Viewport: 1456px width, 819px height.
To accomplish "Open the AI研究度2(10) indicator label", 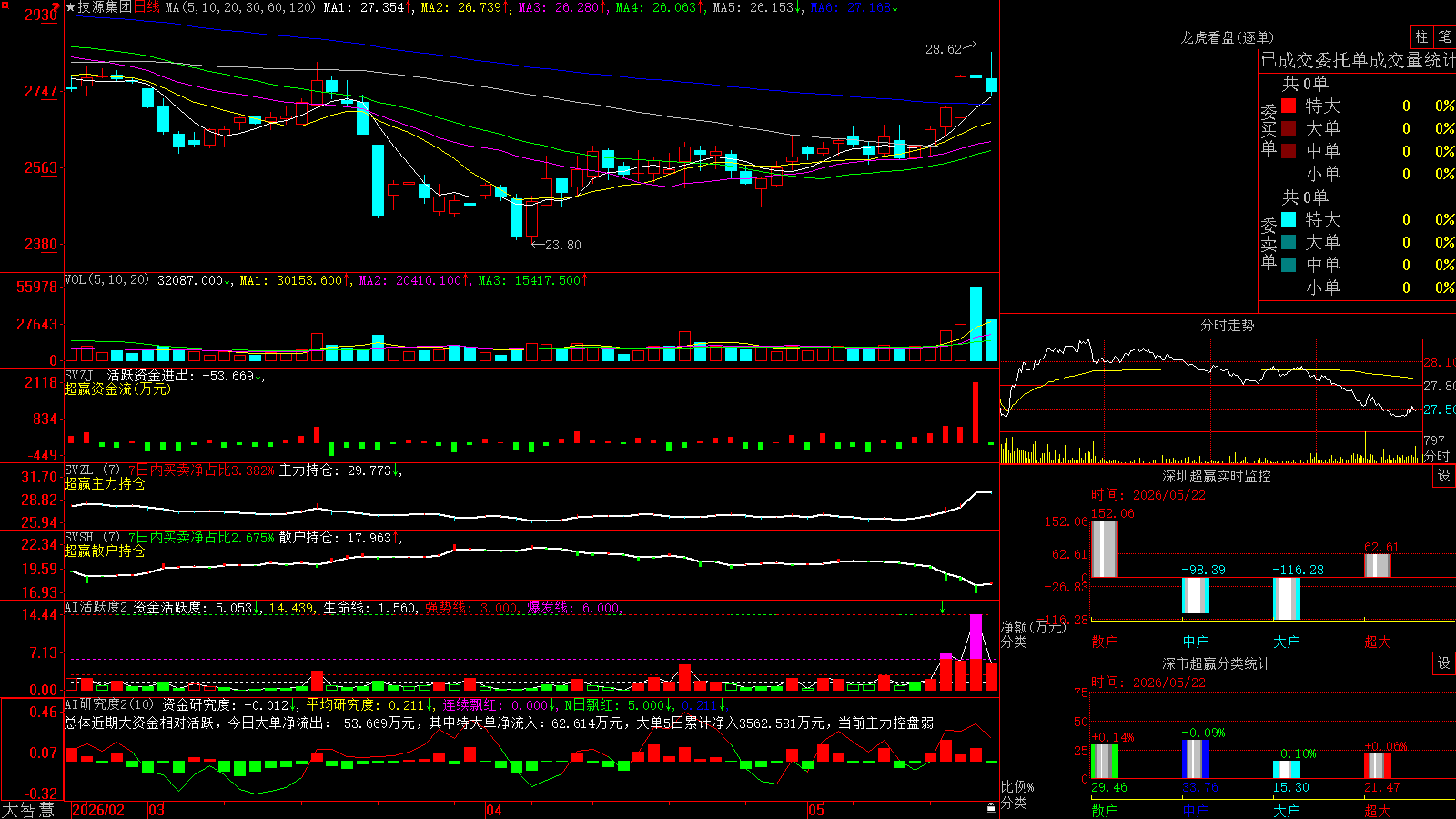I will (x=109, y=704).
